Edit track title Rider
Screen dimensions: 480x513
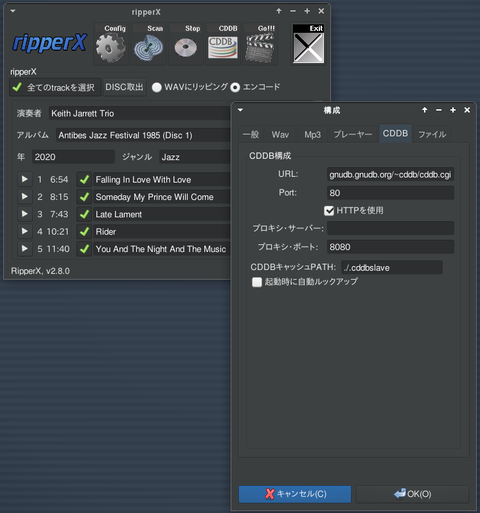[x=162, y=231]
